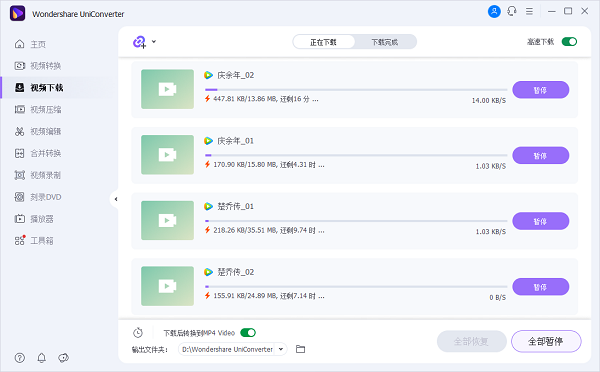Image resolution: width=600 pixels, height=372 pixels.
Task: Pause the 楚乔传_02 download
Action: tap(540, 287)
